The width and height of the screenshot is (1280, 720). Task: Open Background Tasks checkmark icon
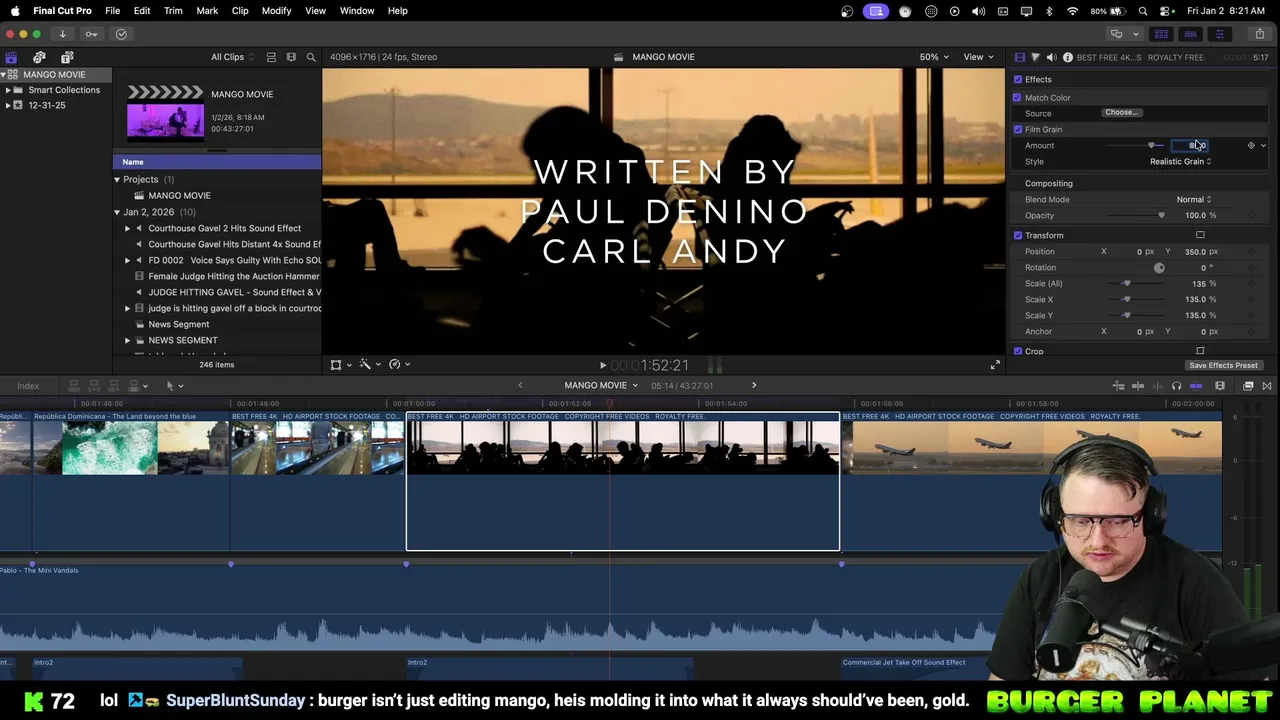(121, 34)
